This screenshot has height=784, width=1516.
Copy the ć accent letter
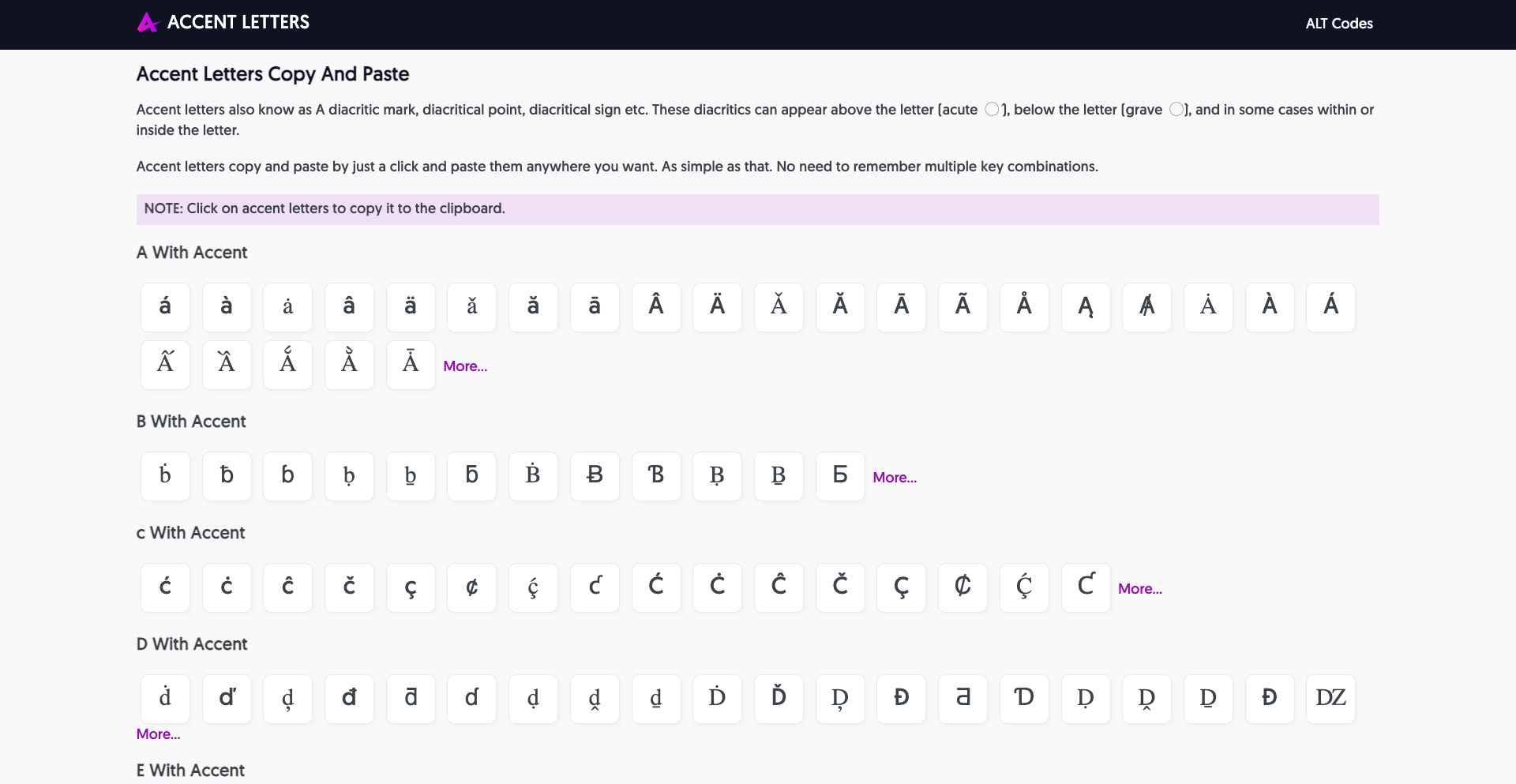pyautogui.click(x=165, y=587)
